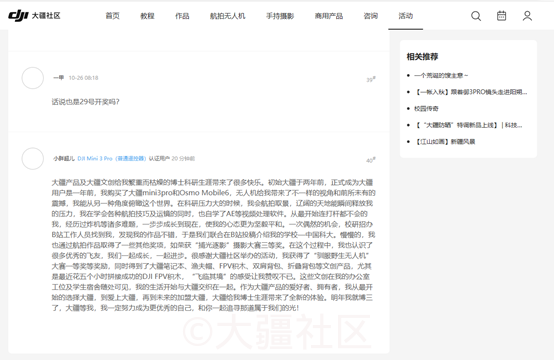Click the DJI Mini 3 Pro device tag
Viewport: 554px width, 360px height.
click(x=112, y=159)
